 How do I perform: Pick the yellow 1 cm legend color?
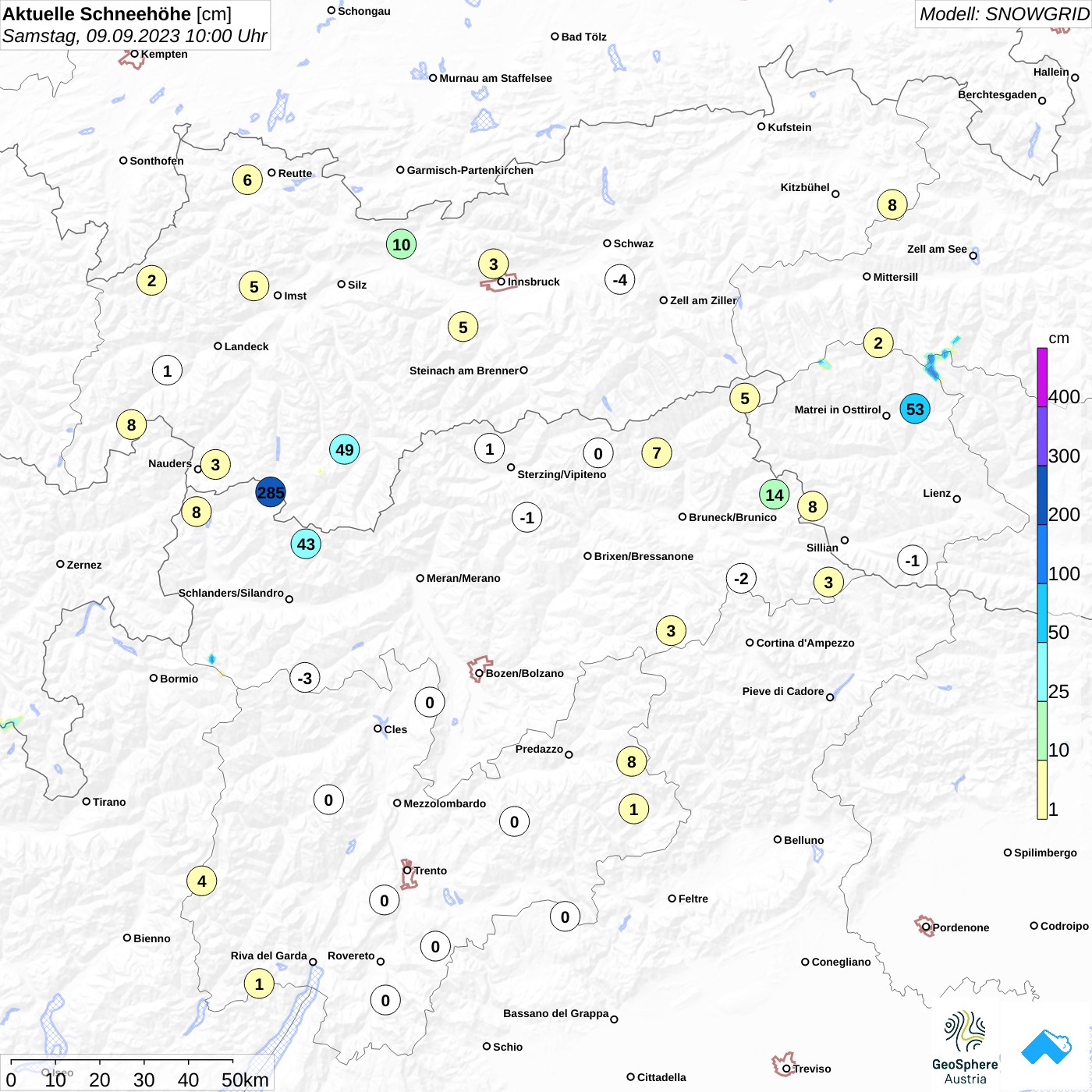[1042, 789]
